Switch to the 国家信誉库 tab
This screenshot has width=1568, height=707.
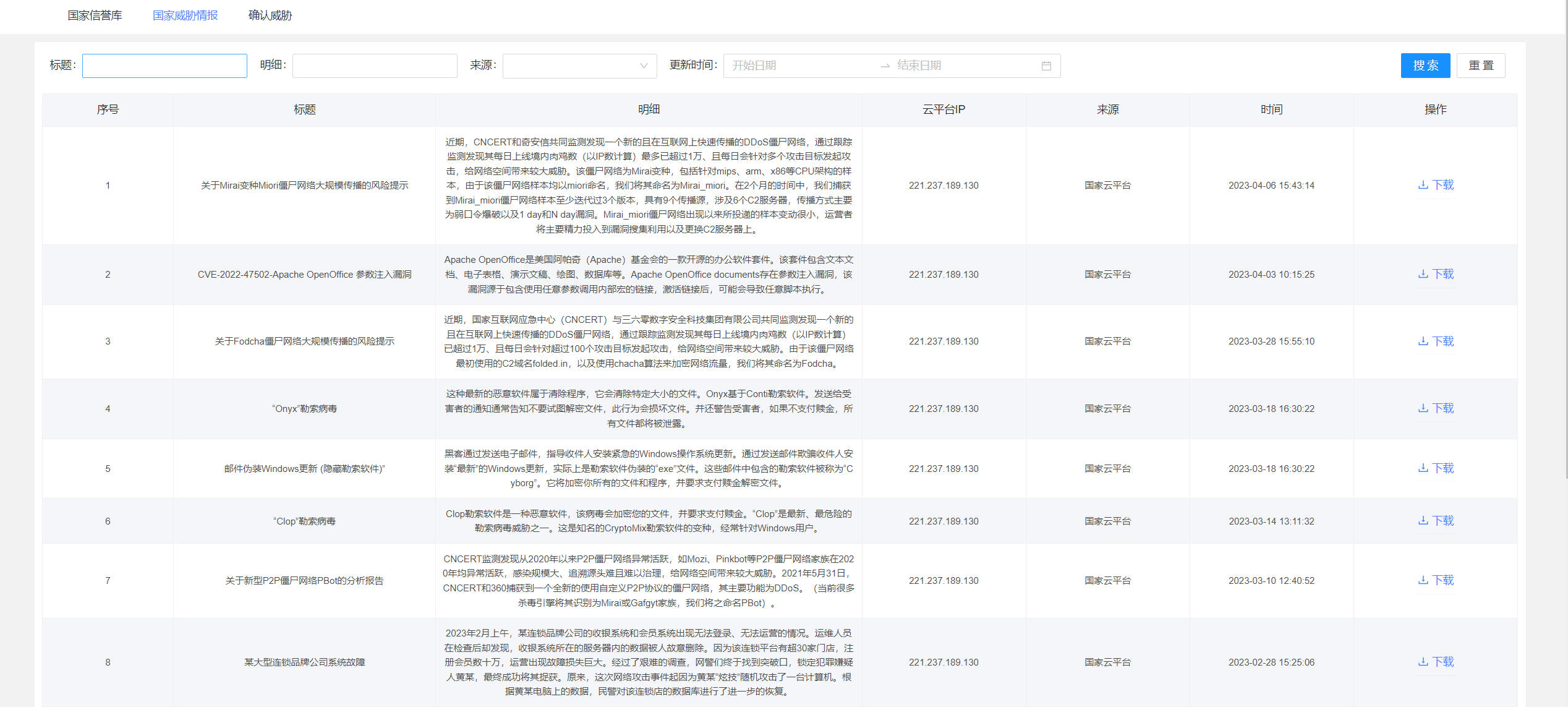[94, 15]
